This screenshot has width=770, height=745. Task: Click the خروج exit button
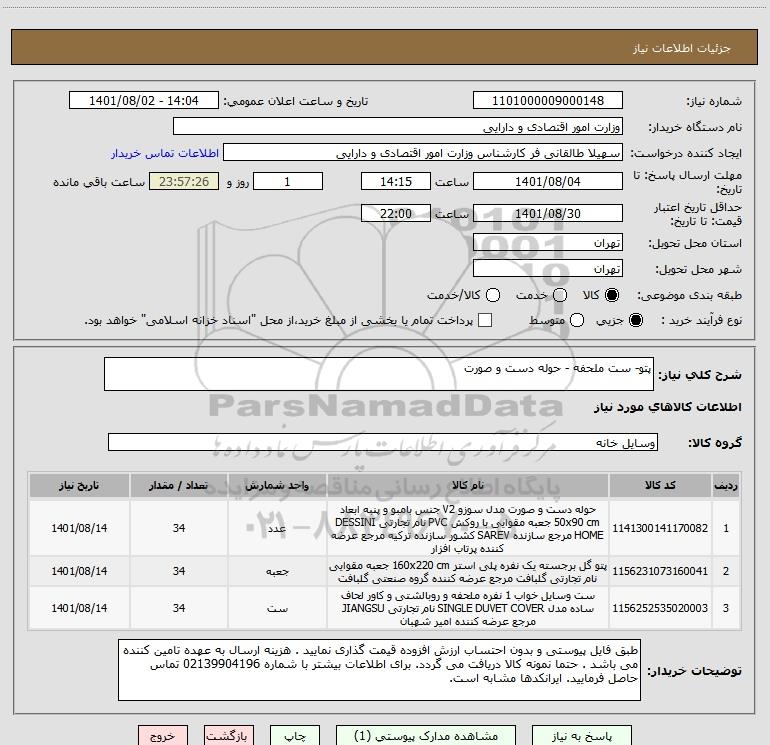point(163,736)
